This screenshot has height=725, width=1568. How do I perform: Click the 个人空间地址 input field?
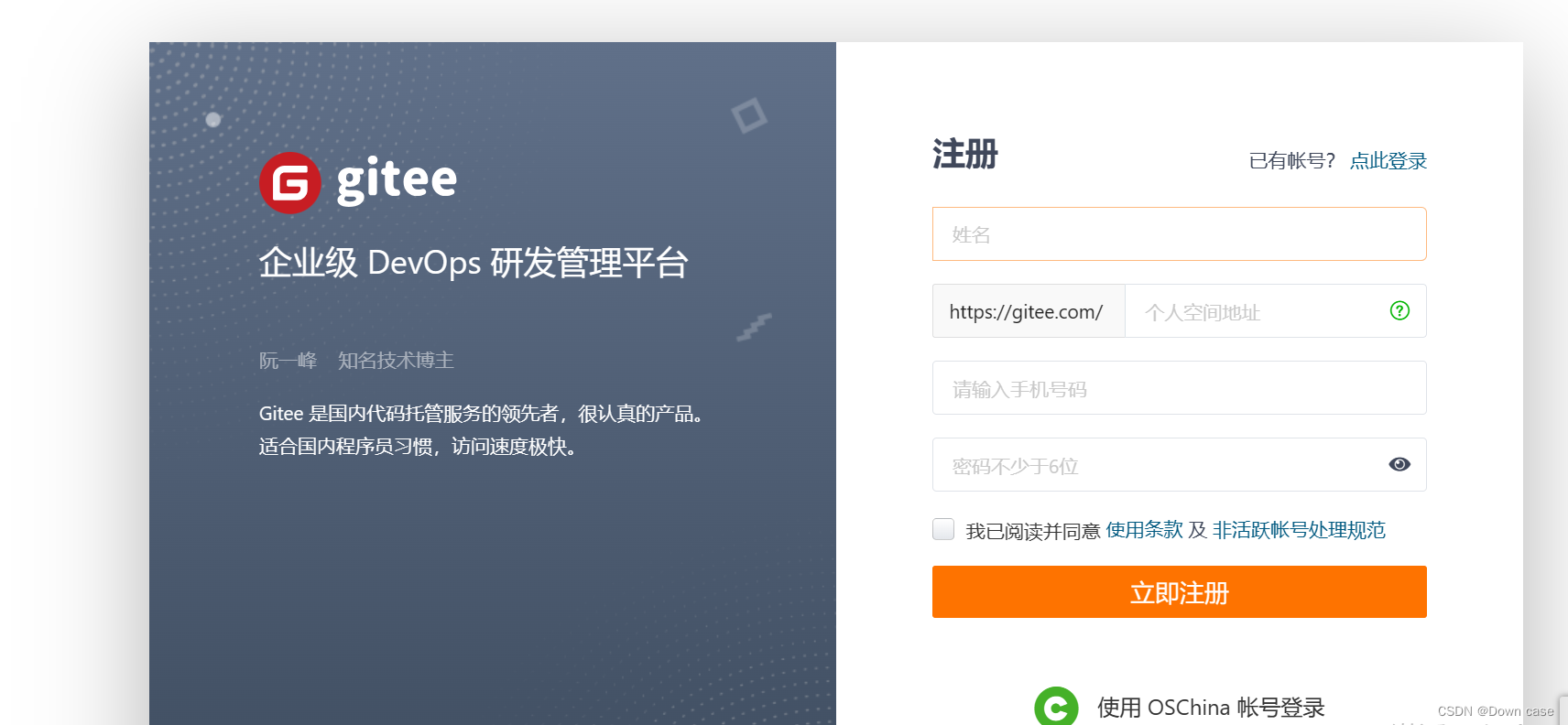[1276, 311]
